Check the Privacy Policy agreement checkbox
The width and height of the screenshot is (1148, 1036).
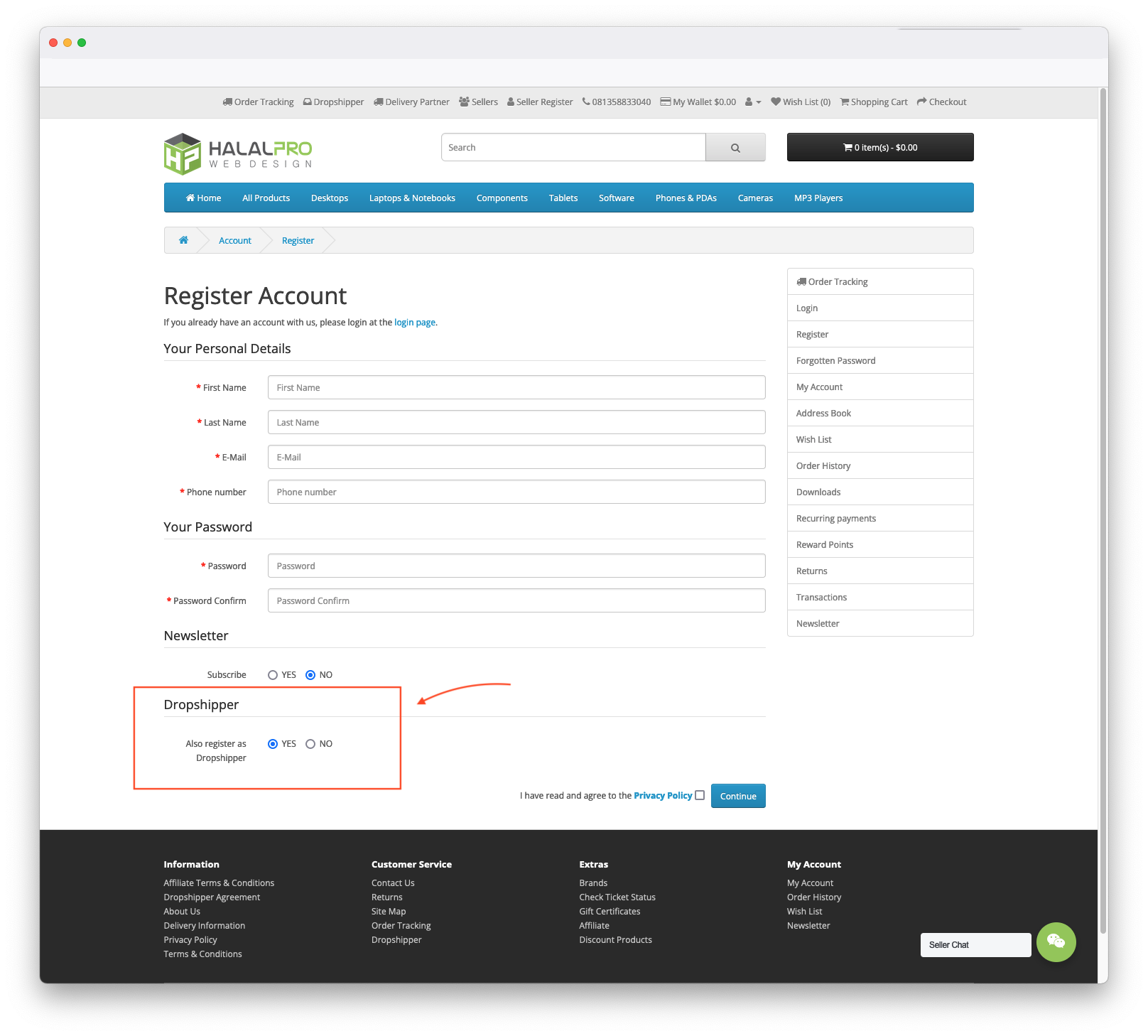click(700, 795)
